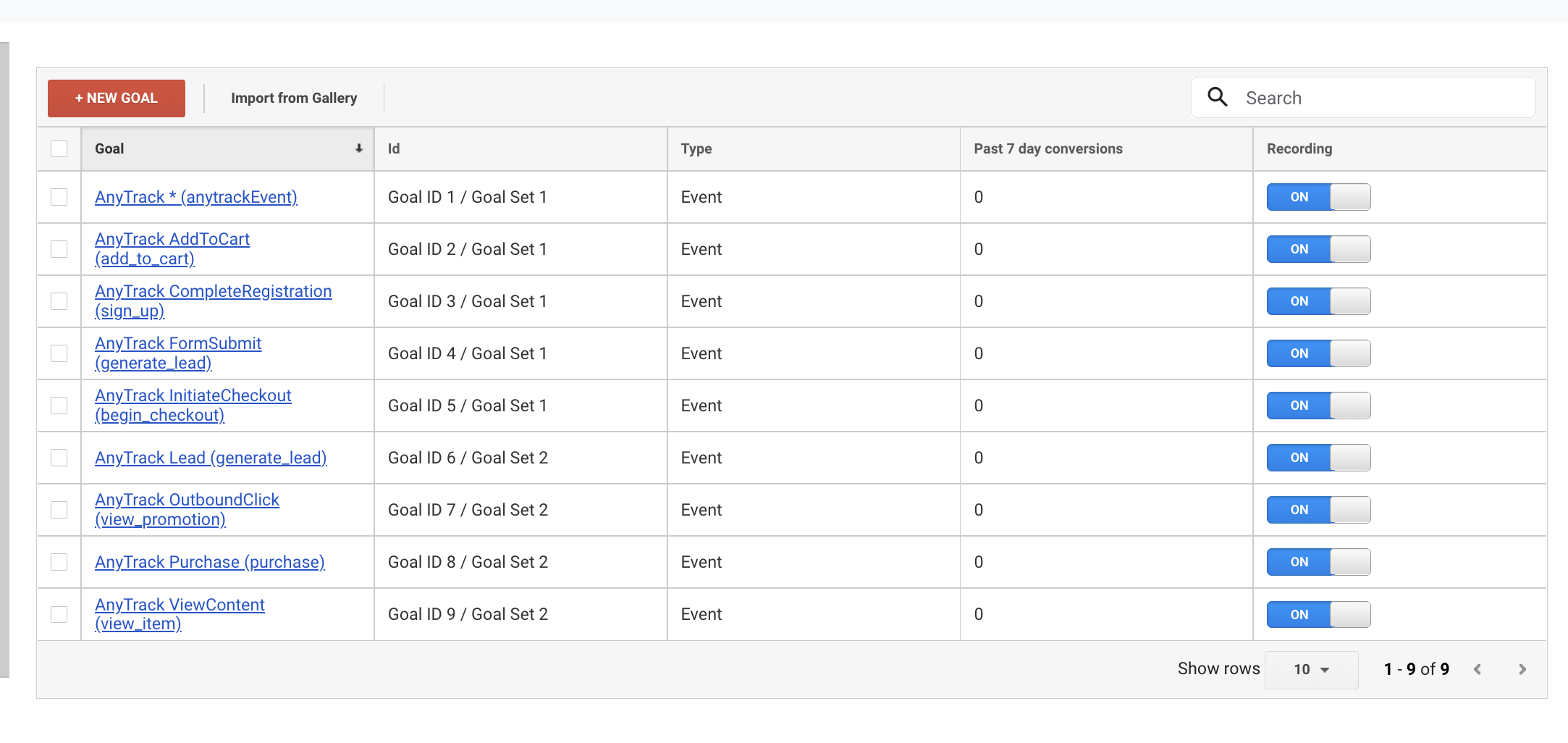
Task: Click the 'Show rows' label
Action: click(1218, 668)
